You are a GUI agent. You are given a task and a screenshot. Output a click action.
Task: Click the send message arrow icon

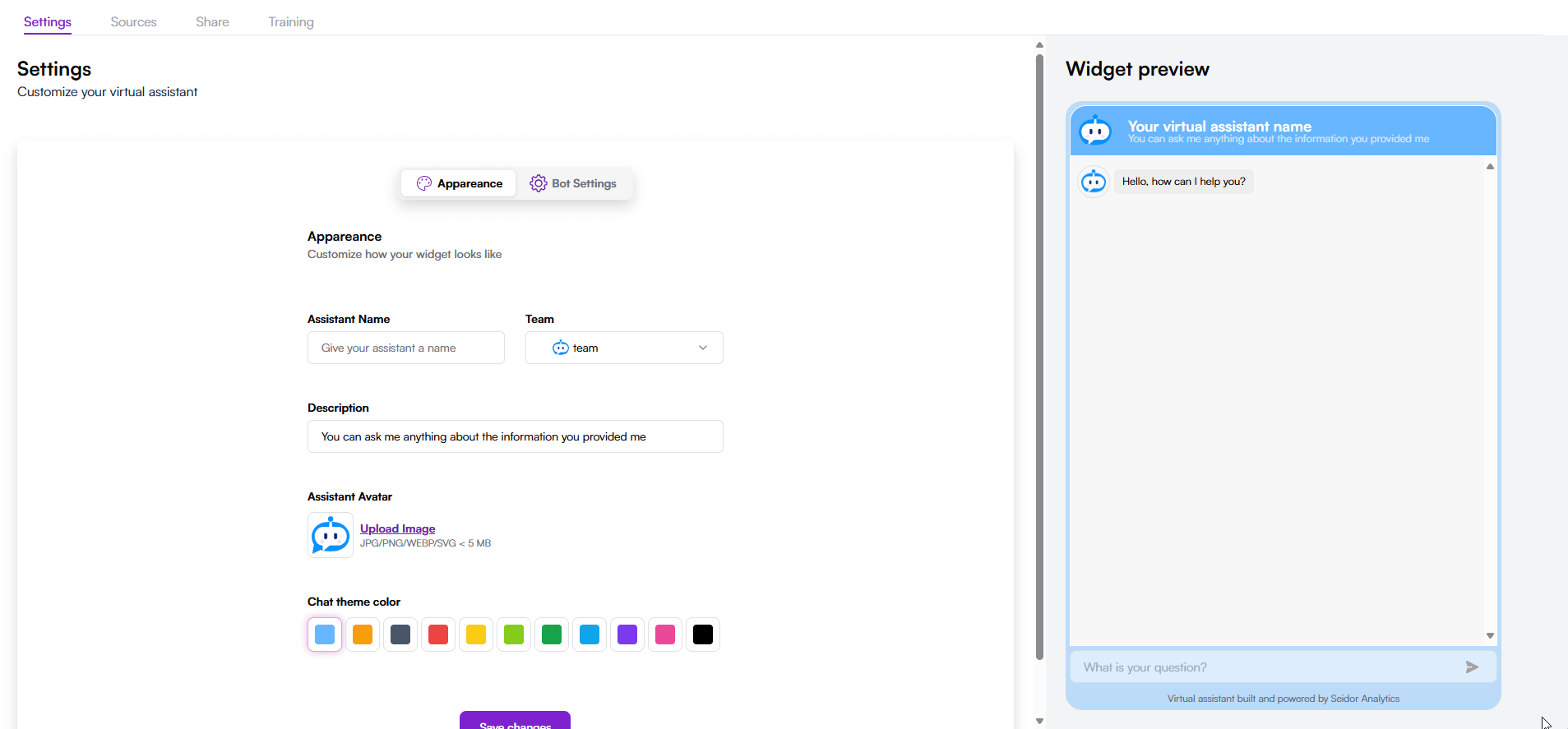coord(1472,667)
